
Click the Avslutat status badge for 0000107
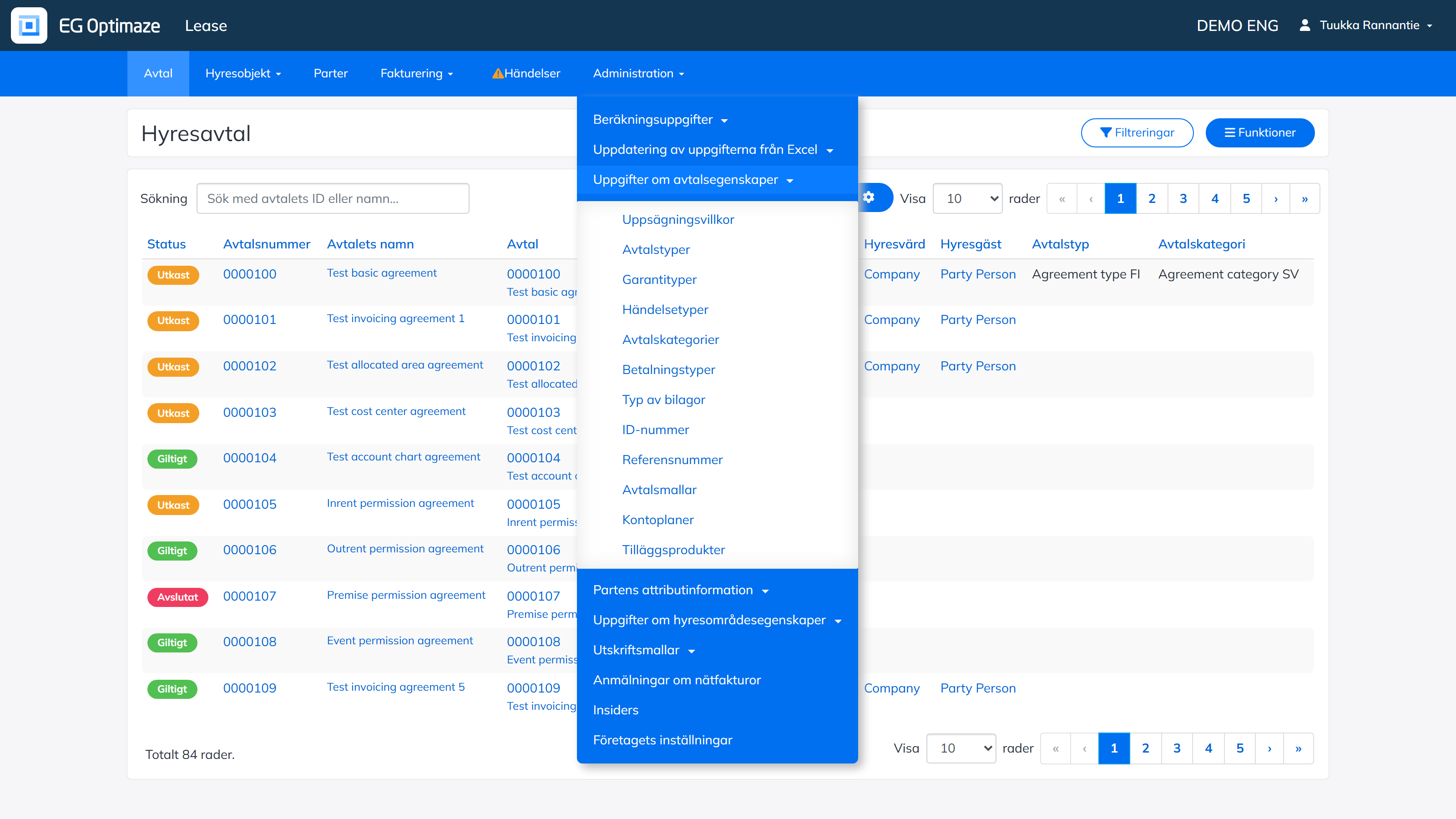(177, 597)
